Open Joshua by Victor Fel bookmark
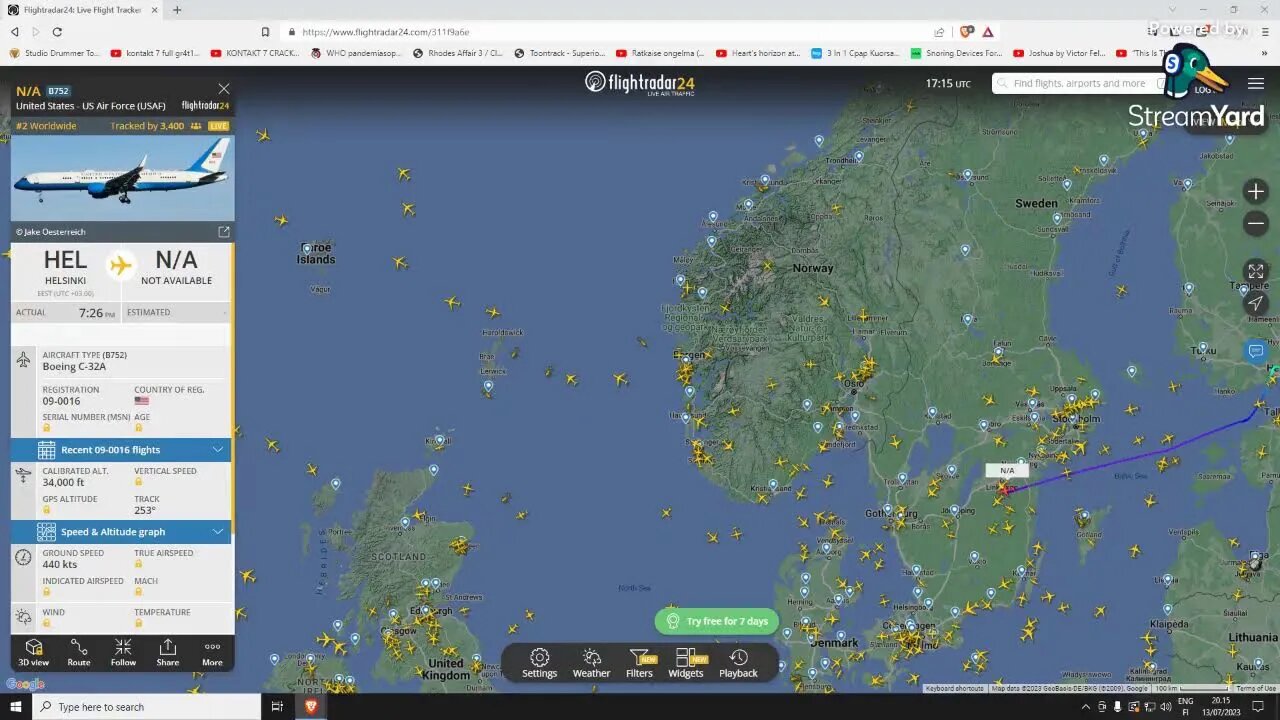This screenshot has width=1280, height=720. [1060, 53]
